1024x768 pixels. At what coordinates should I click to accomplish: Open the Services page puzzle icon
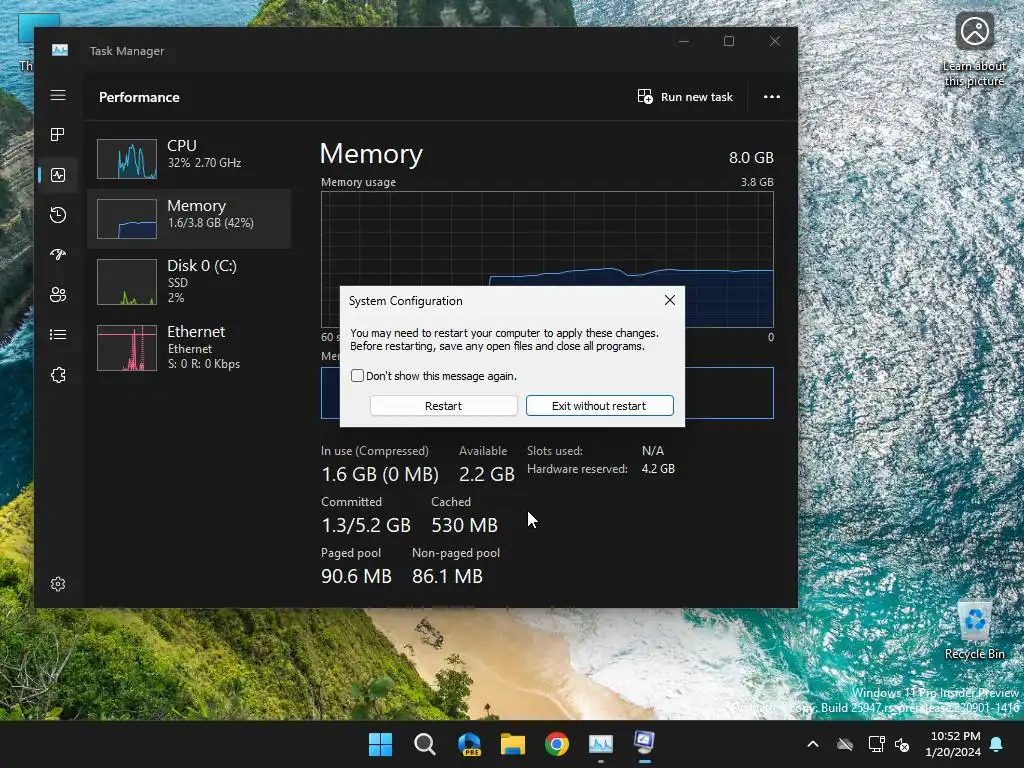coord(58,375)
